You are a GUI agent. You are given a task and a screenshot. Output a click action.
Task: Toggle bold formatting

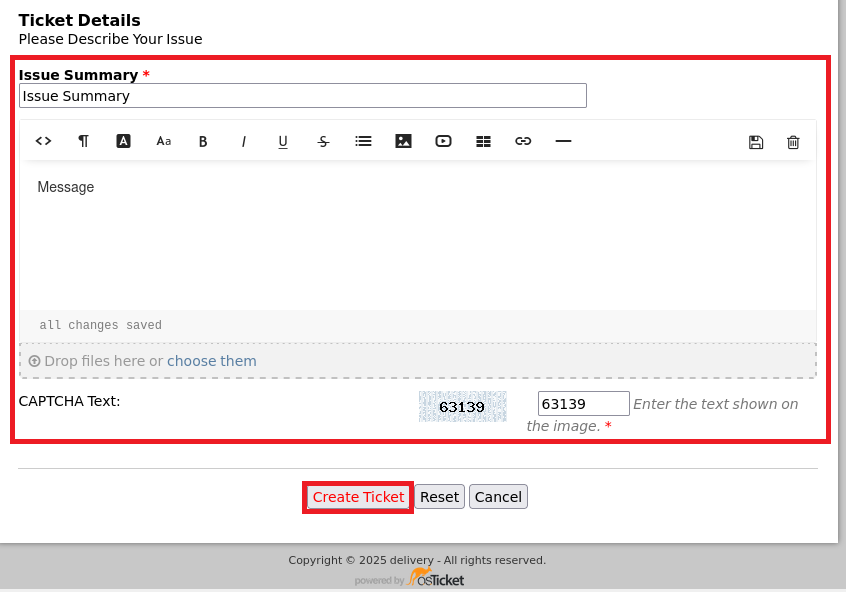[203, 141]
